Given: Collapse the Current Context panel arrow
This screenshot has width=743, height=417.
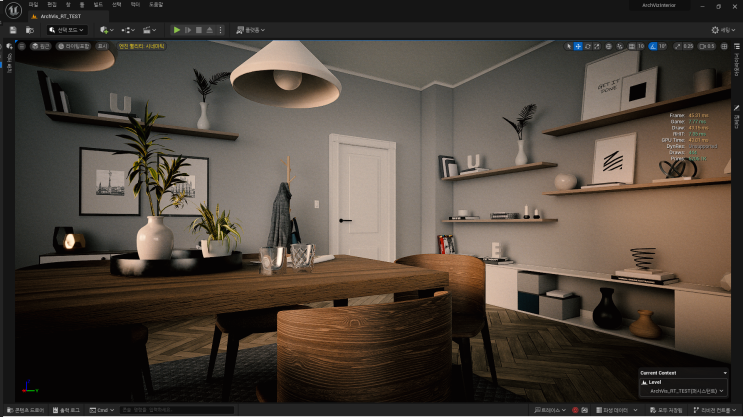Looking at the screenshot, I should pyautogui.click(x=725, y=373).
